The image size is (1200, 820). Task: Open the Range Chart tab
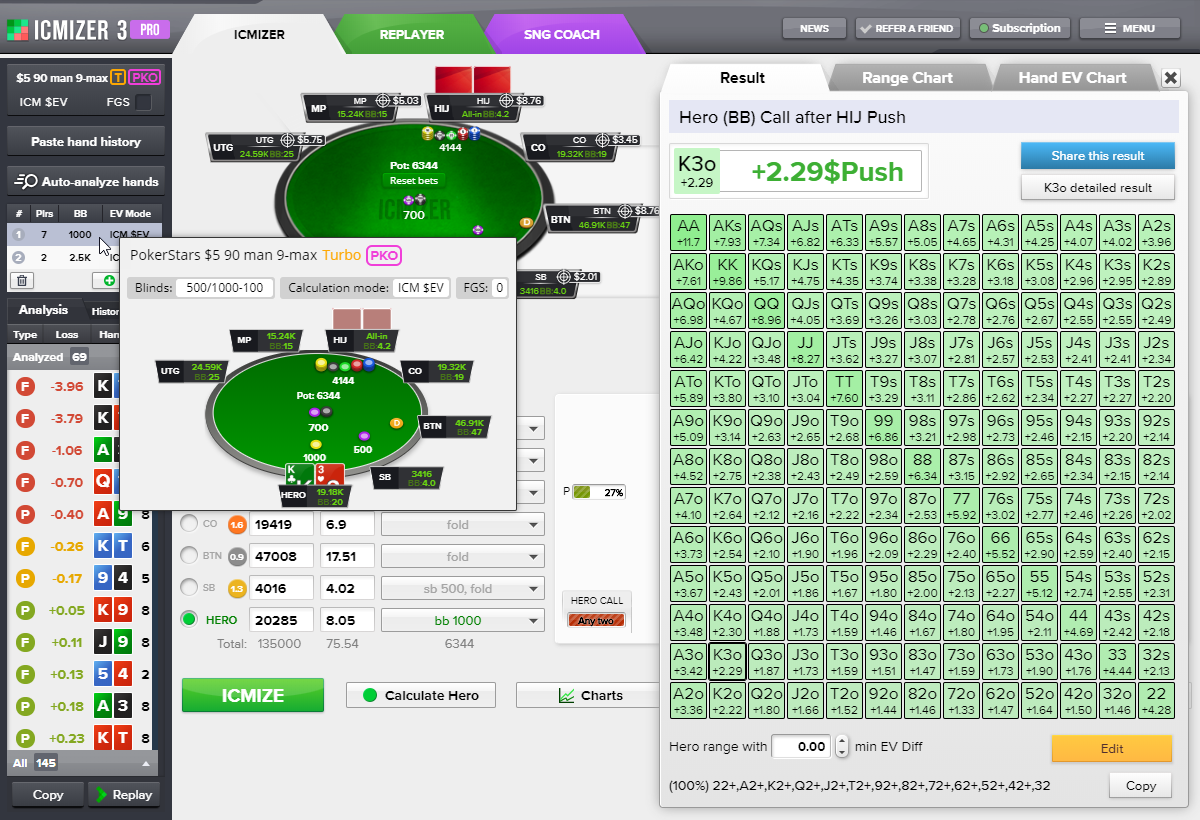tap(907, 78)
